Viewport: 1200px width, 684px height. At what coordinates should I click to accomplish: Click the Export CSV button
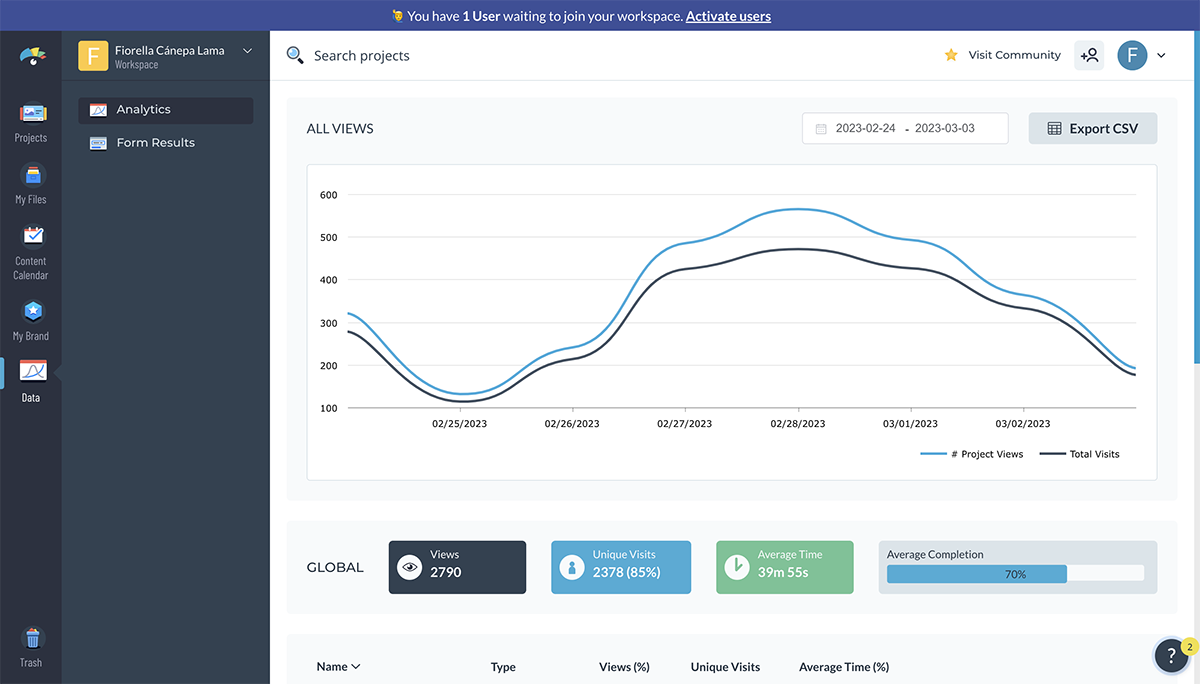pos(1092,129)
